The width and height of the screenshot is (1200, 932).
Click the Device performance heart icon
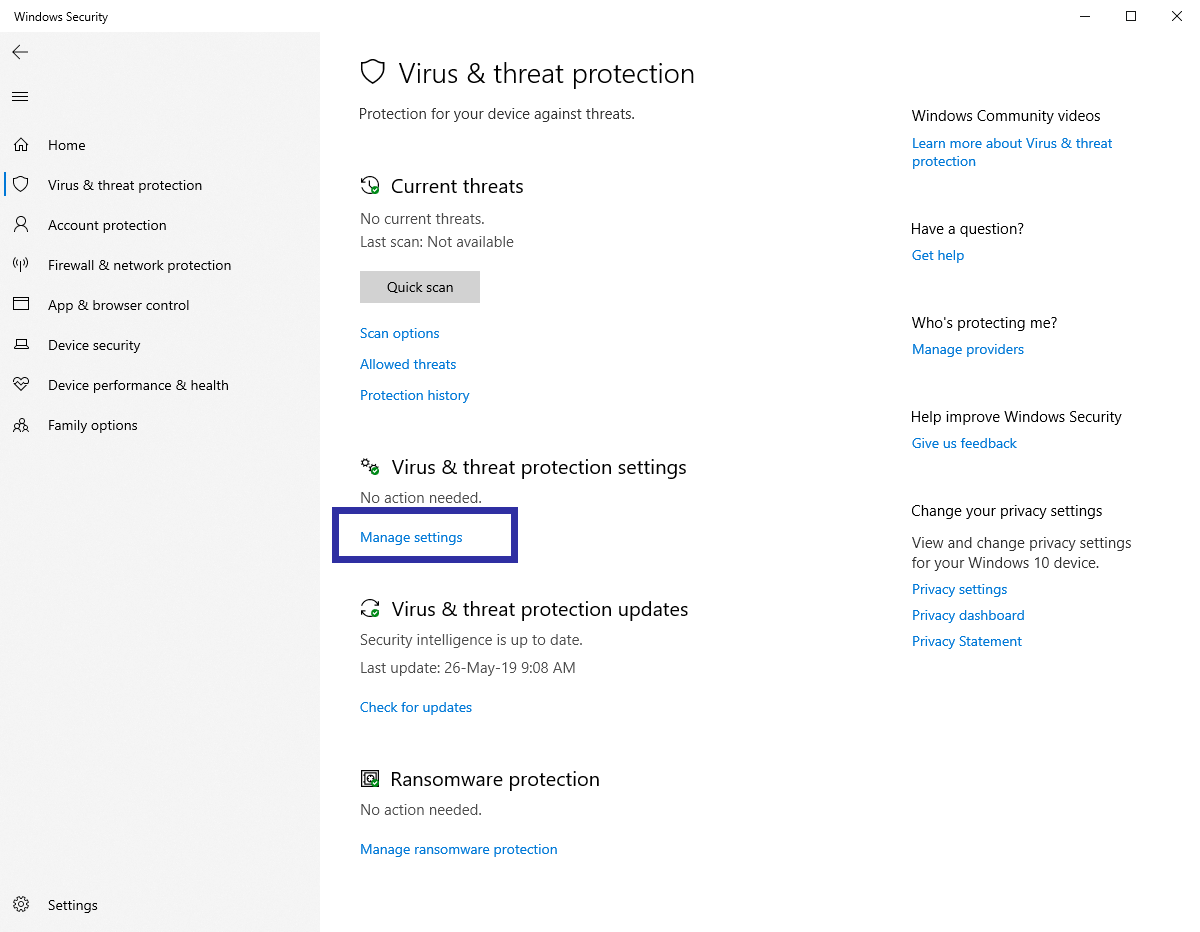pyautogui.click(x=21, y=385)
